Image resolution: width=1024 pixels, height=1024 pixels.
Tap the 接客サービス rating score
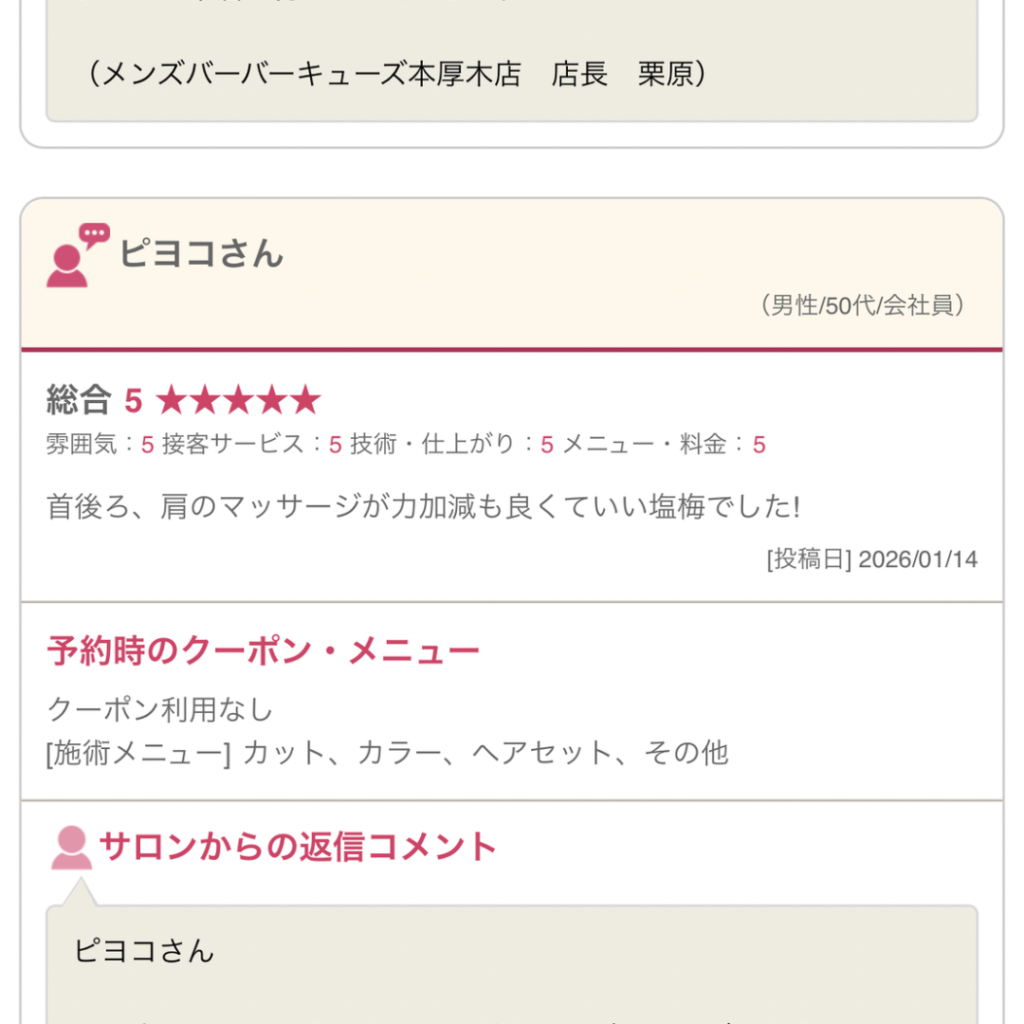click(x=335, y=445)
